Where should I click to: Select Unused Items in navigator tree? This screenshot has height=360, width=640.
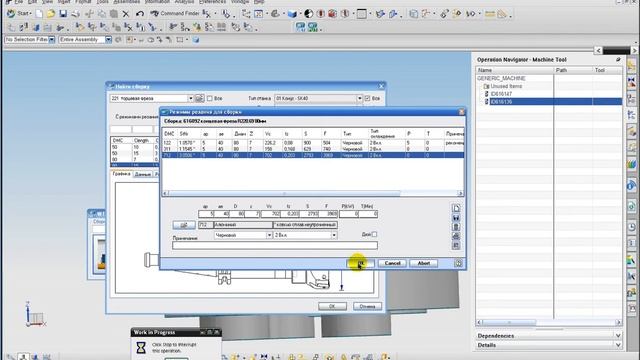pos(506,86)
